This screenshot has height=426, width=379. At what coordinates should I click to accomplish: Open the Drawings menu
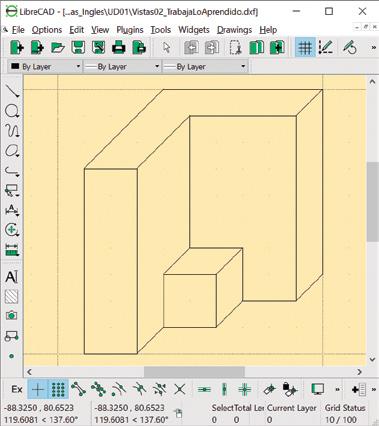pyautogui.click(x=234, y=30)
